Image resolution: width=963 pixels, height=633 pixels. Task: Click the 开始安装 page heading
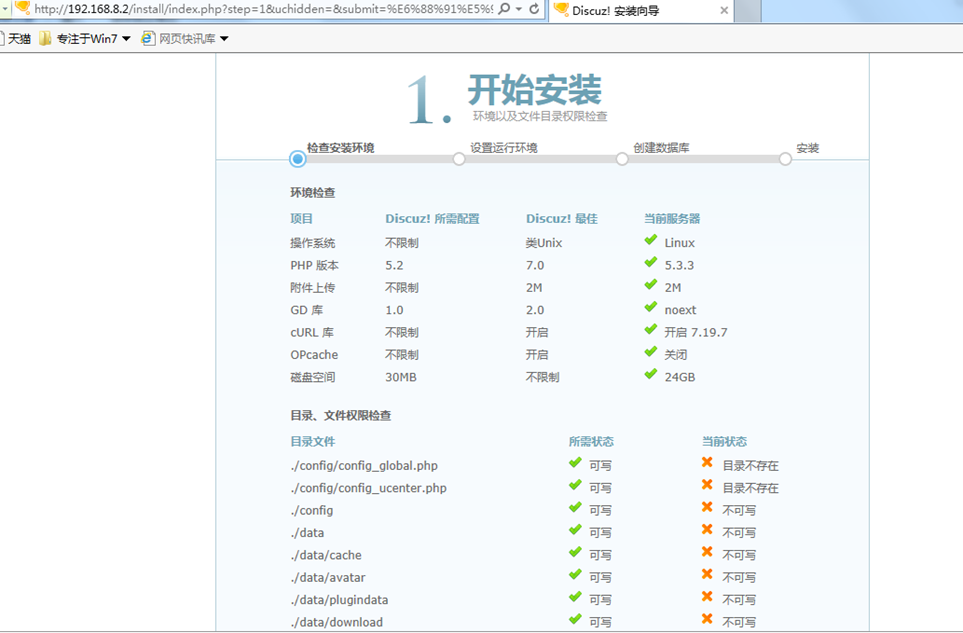[534, 90]
